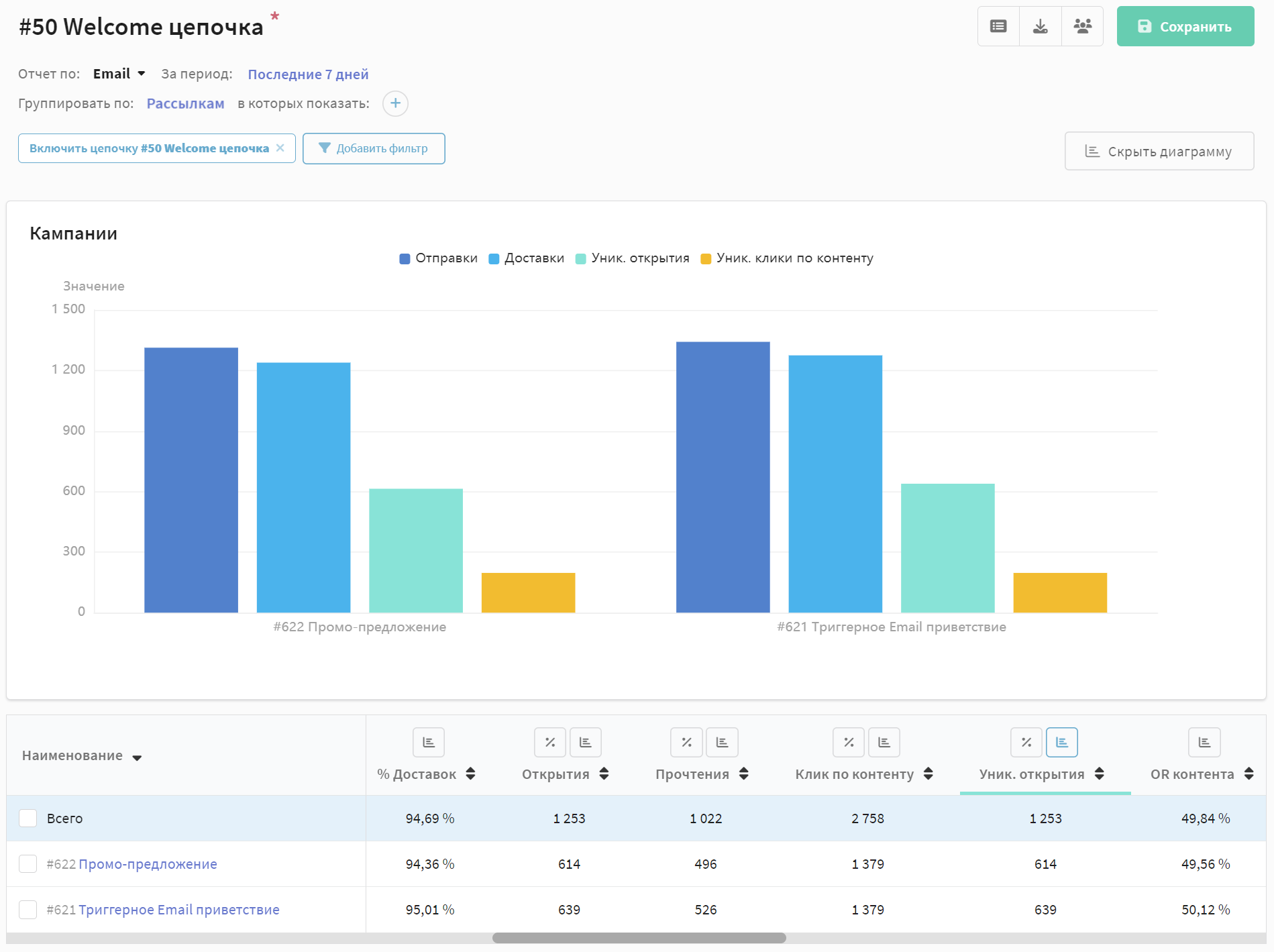This screenshot has height=952, width=1274.
Task: Switch Открытия column to percent view
Action: (x=550, y=742)
